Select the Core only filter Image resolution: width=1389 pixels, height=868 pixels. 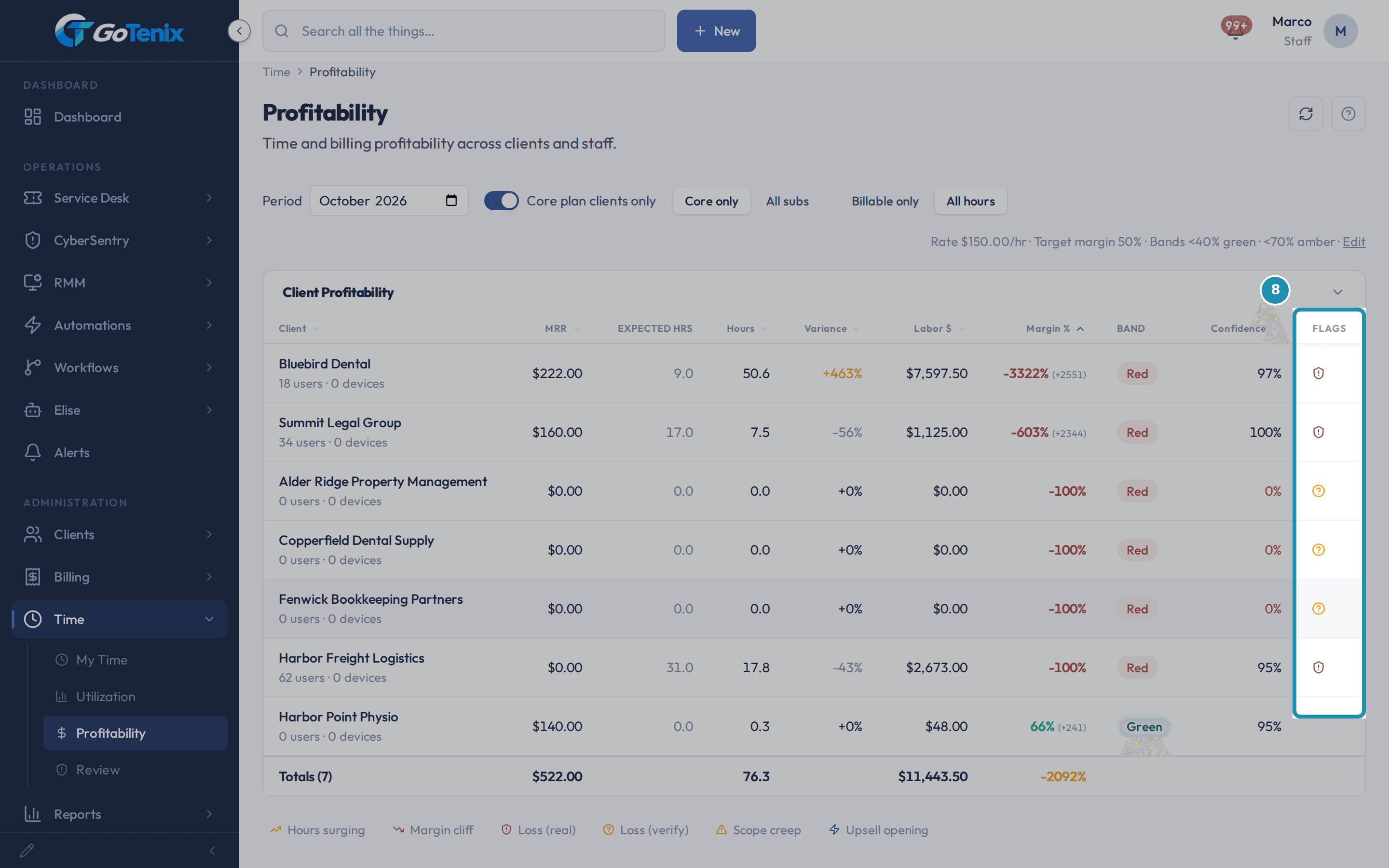(711, 201)
